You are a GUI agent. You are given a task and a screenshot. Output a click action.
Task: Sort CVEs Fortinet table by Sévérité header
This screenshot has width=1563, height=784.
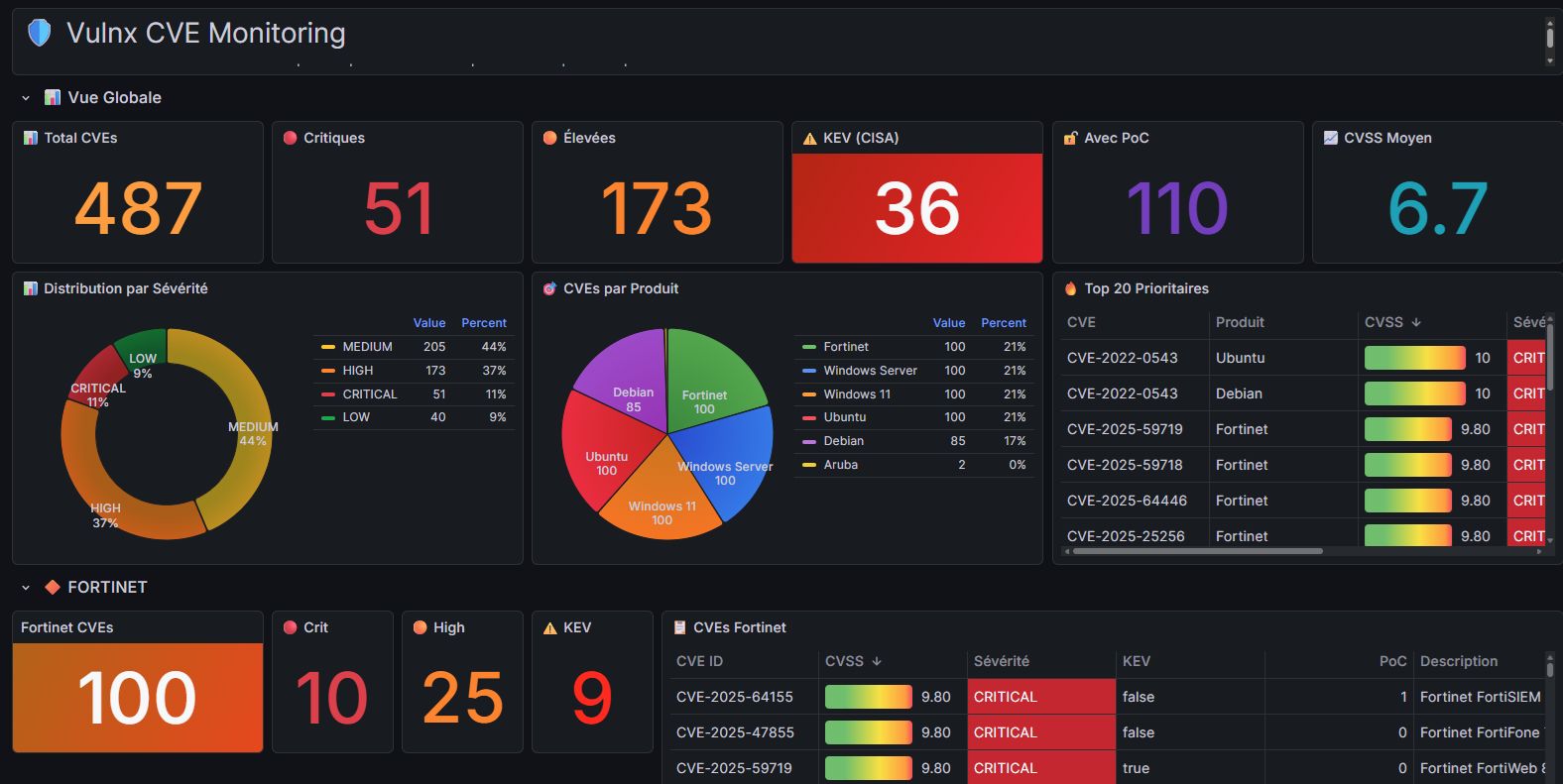(1002, 661)
